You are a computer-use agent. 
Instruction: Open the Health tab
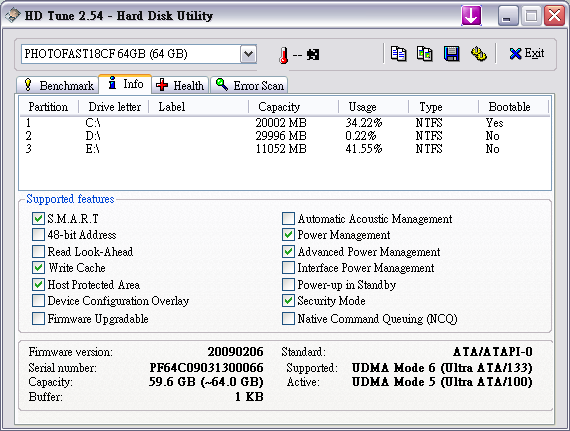[x=180, y=85]
